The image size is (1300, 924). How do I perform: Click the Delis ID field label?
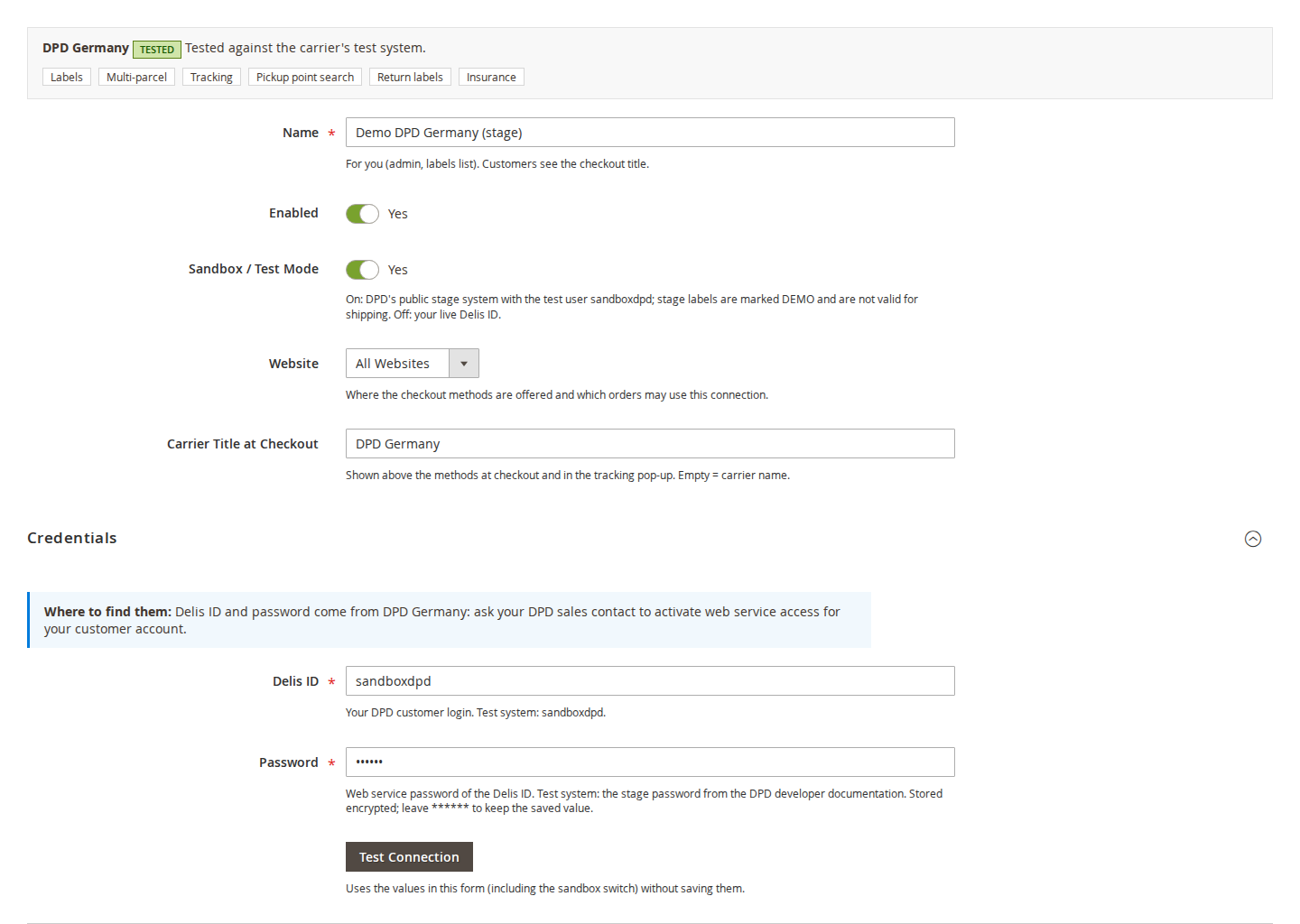[295, 681]
